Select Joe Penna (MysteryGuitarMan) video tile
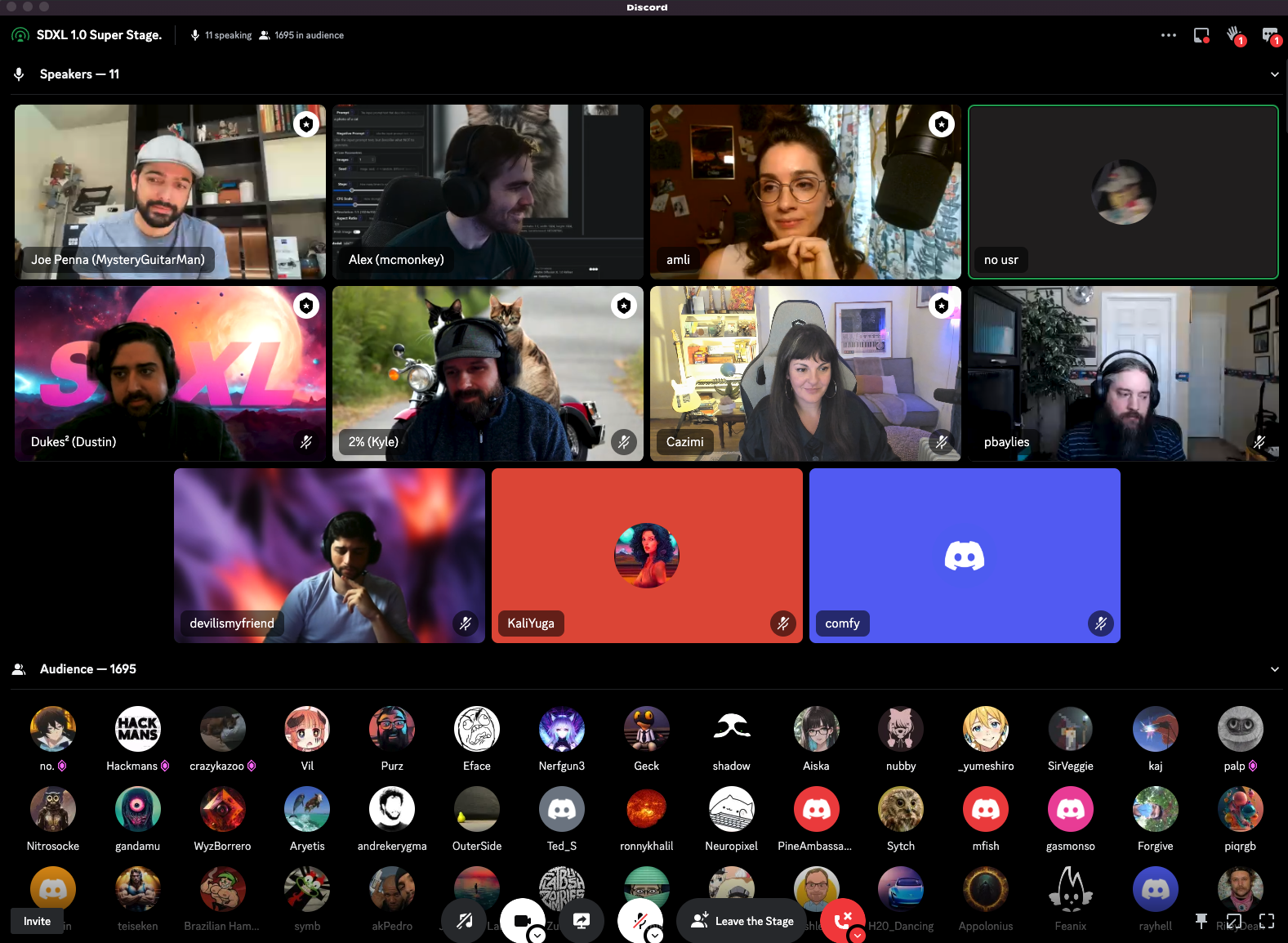Screen dimensions: 1288x943 170,192
